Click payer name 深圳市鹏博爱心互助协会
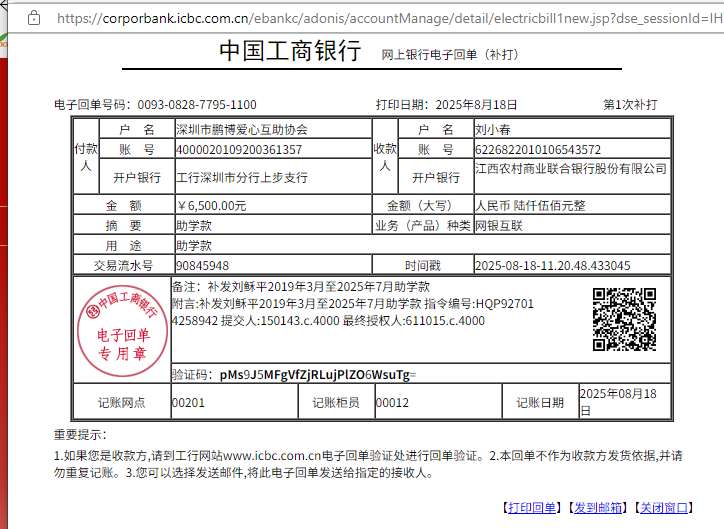 coord(241,130)
